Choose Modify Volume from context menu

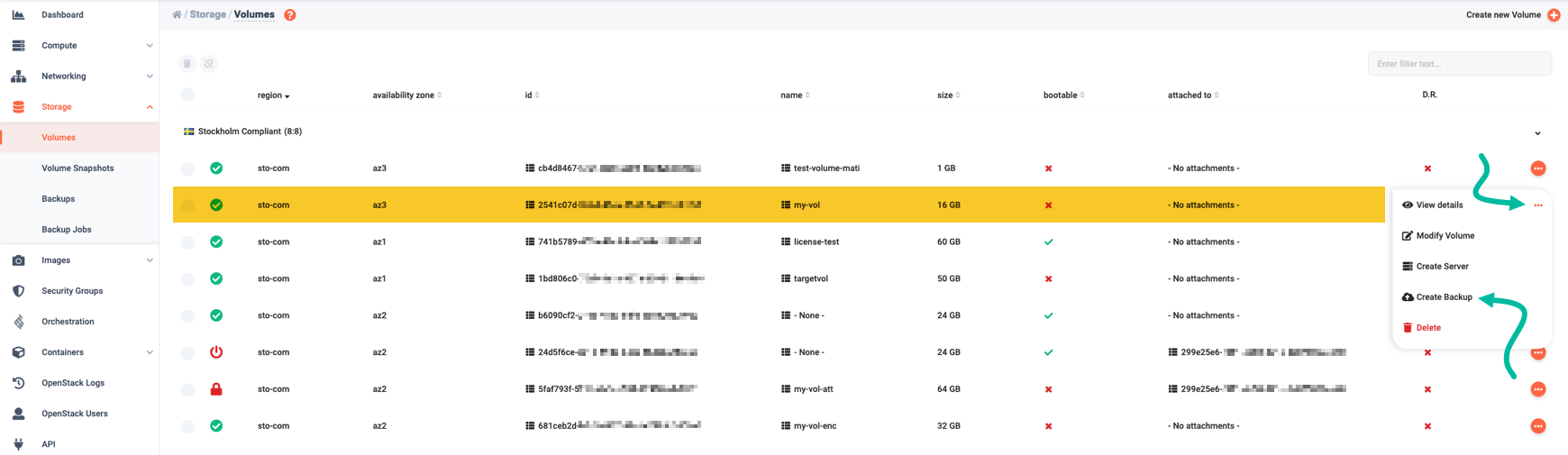point(1438,236)
